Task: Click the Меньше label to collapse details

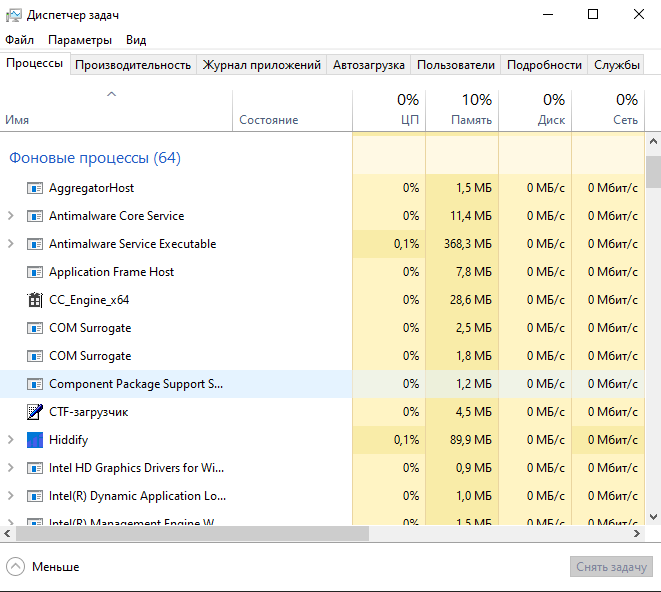Action: [x=56, y=567]
